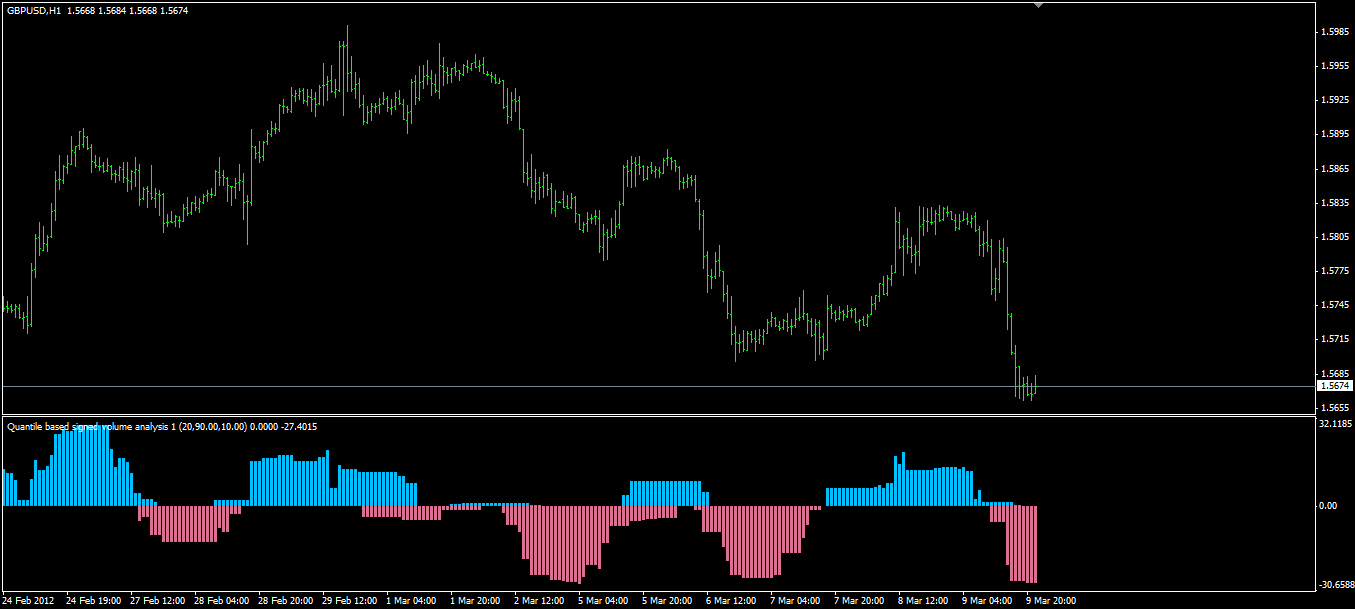Viewport: 1355px width, 609px height.
Task: Click the gray chart shift triangle marker
Action: pos(1039,6)
